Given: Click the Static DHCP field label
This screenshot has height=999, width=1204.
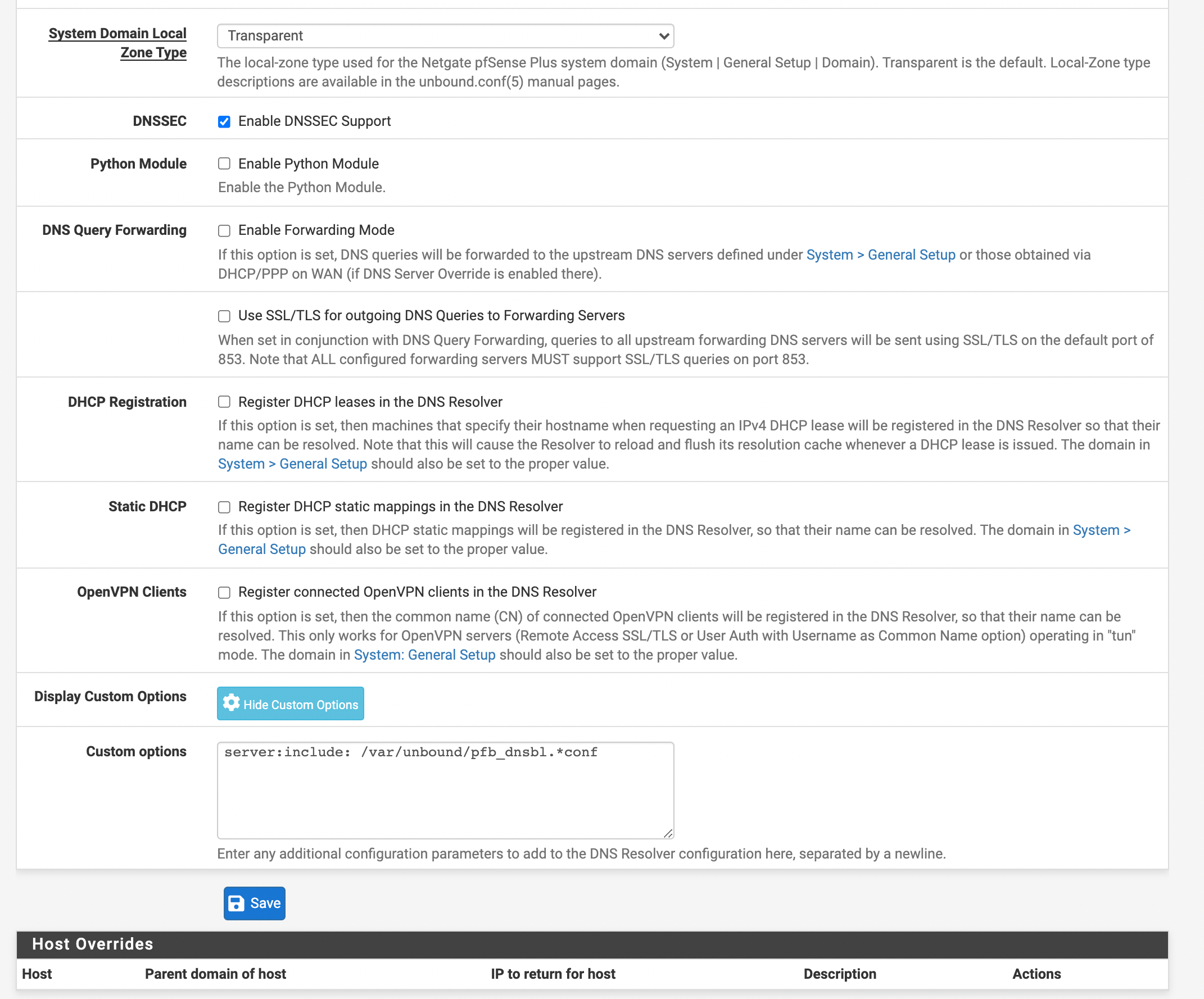Looking at the screenshot, I should (x=147, y=507).
